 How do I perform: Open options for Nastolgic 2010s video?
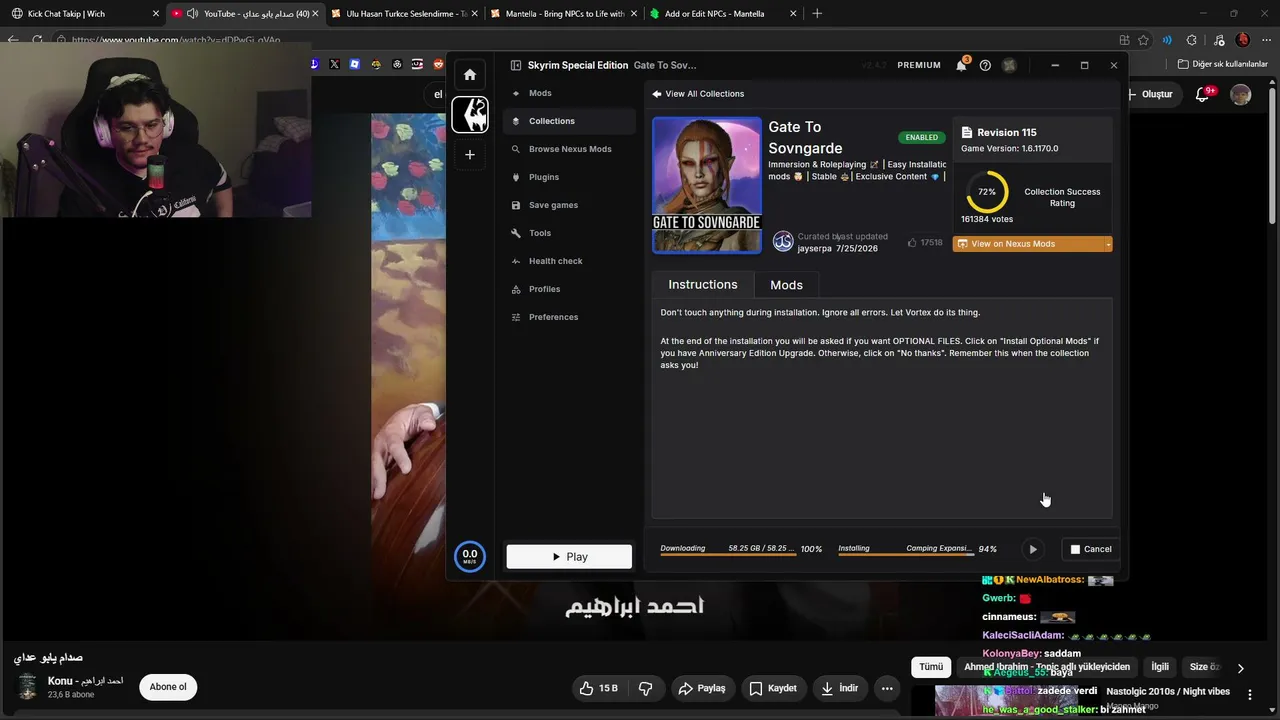[1250, 693]
